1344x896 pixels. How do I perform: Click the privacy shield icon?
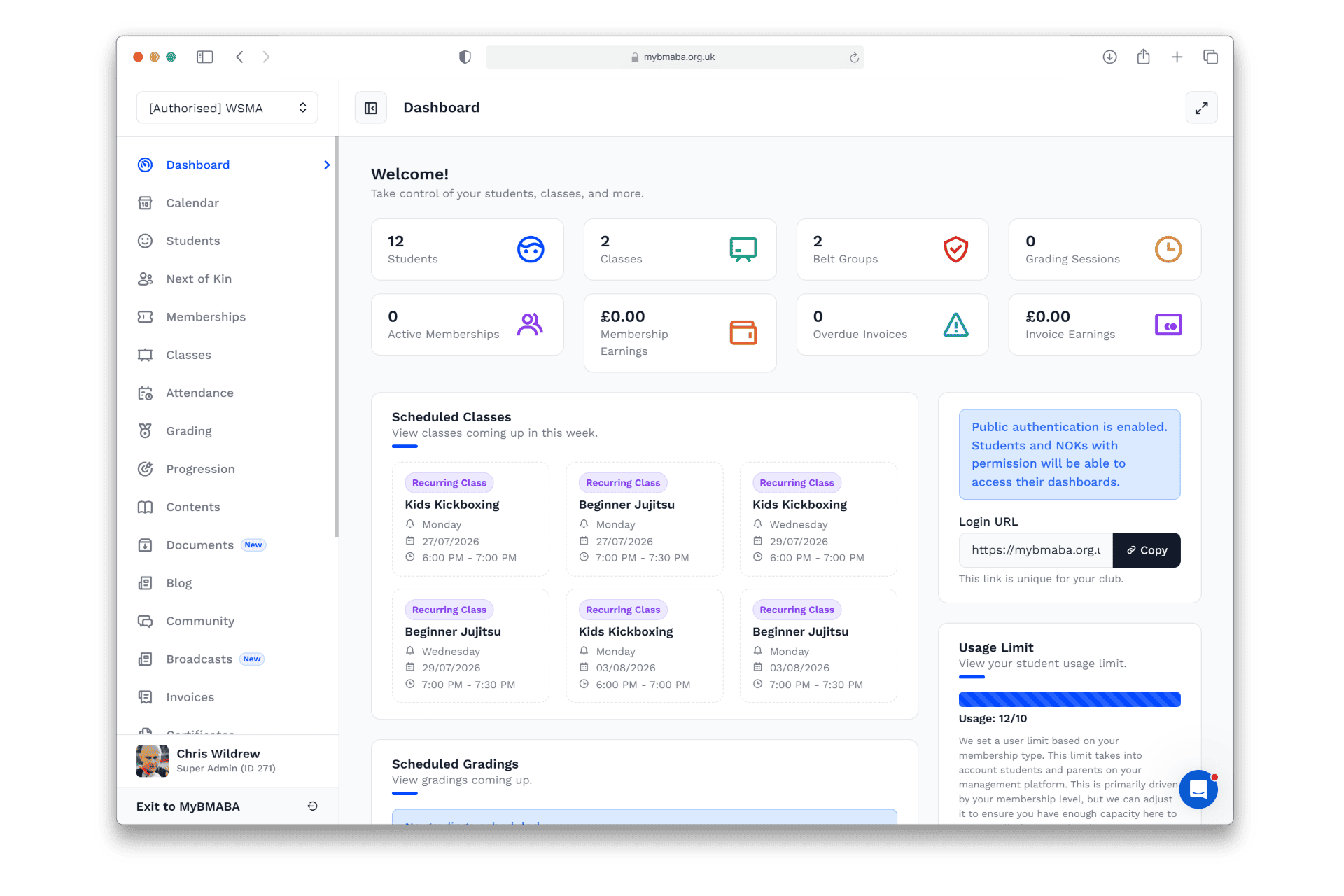tap(465, 57)
